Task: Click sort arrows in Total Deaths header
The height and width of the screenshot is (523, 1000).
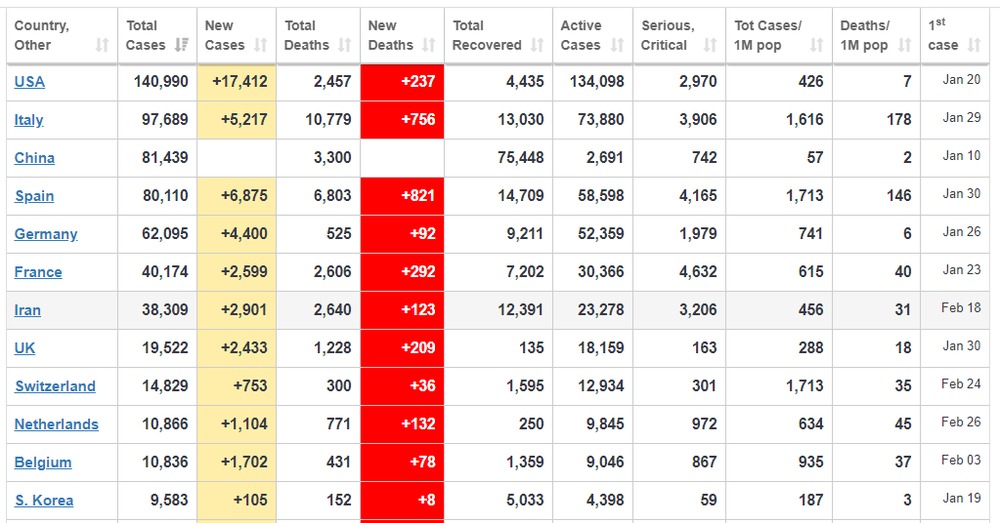Action: point(345,45)
